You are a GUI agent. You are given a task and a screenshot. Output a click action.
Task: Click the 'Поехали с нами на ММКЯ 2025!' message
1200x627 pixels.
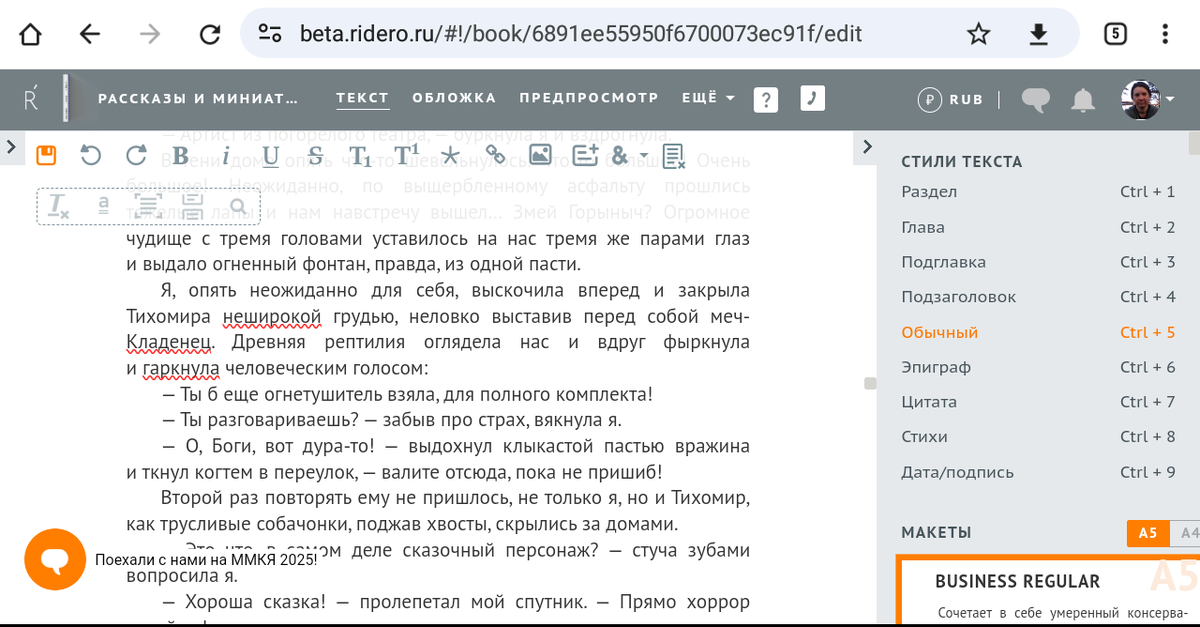[x=206, y=559]
